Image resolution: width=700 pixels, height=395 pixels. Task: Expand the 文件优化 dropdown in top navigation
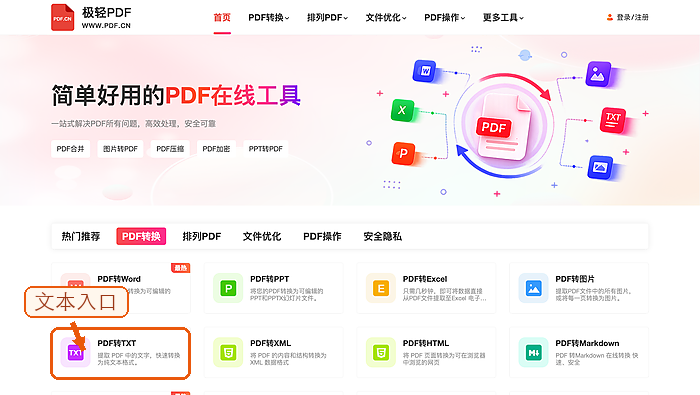(386, 17)
